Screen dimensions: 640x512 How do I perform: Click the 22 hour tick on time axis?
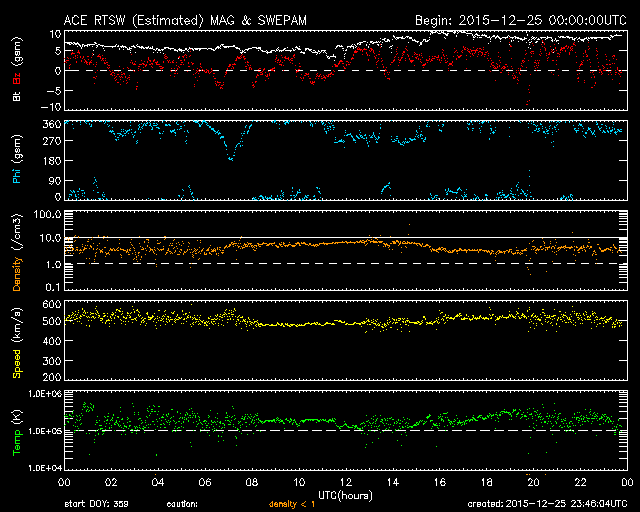[578, 483]
